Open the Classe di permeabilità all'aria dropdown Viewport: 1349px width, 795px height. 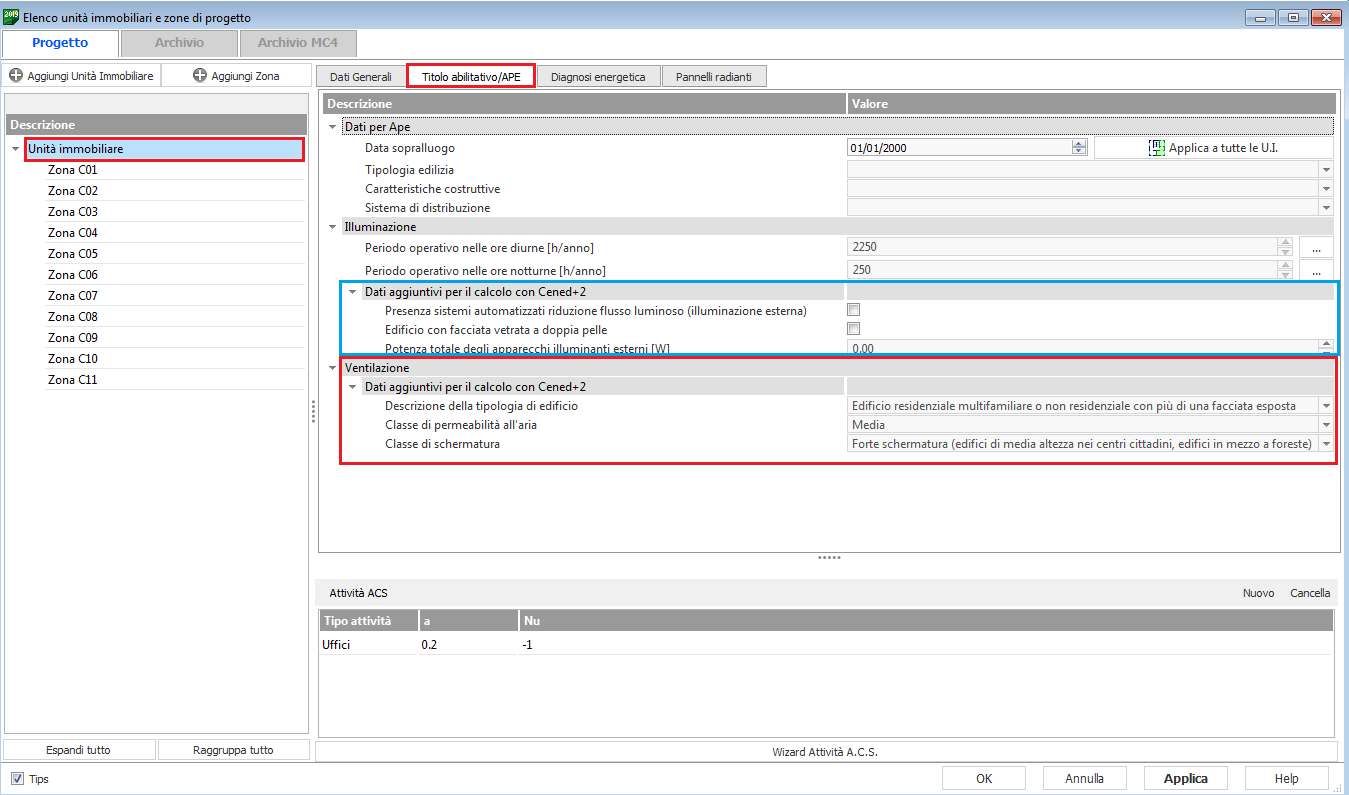click(1326, 425)
